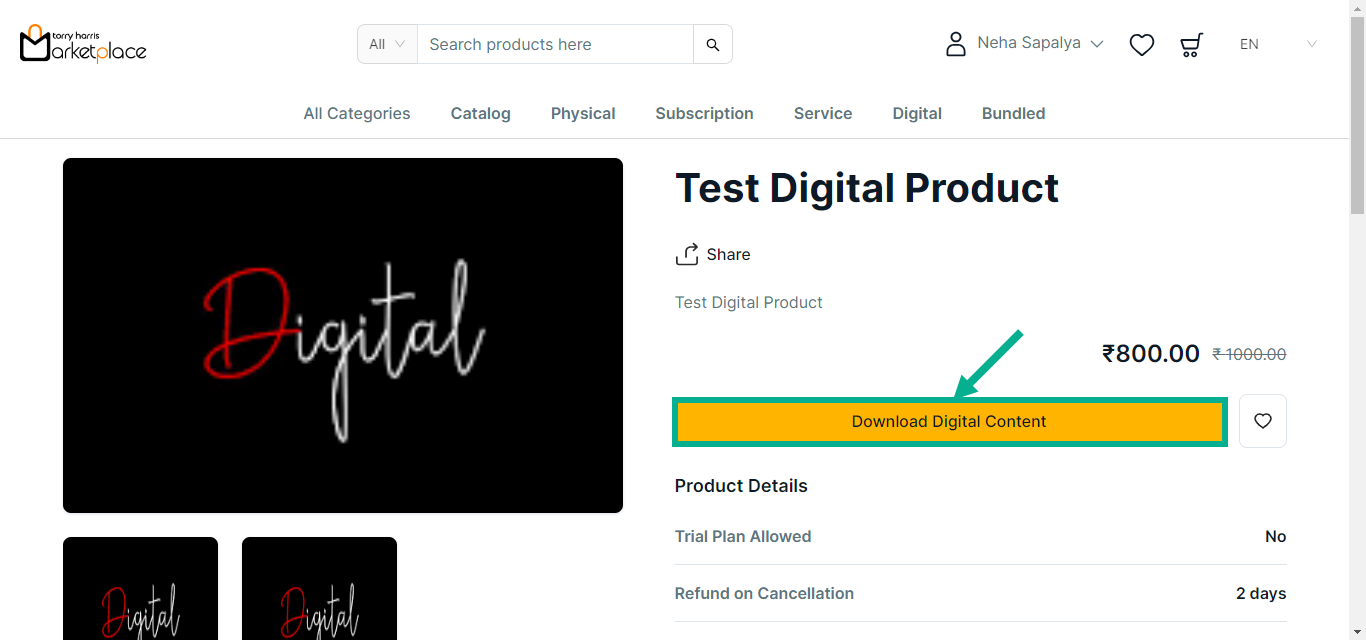Image resolution: width=1366 pixels, height=640 pixels.
Task: Navigate to Subscription category
Action: (x=704, y=114)
